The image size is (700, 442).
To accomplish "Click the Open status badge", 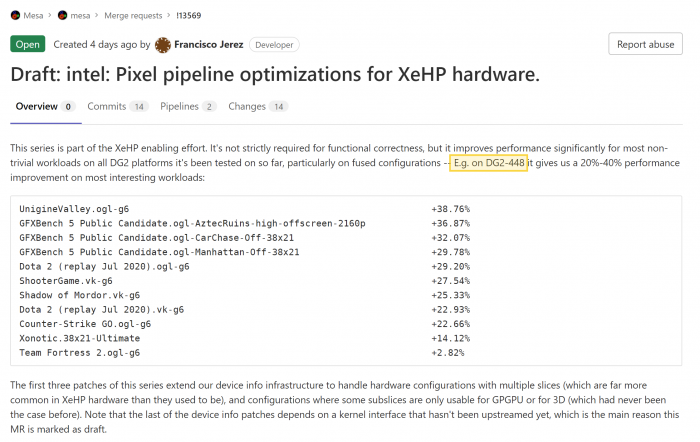I will click(28, 45).
